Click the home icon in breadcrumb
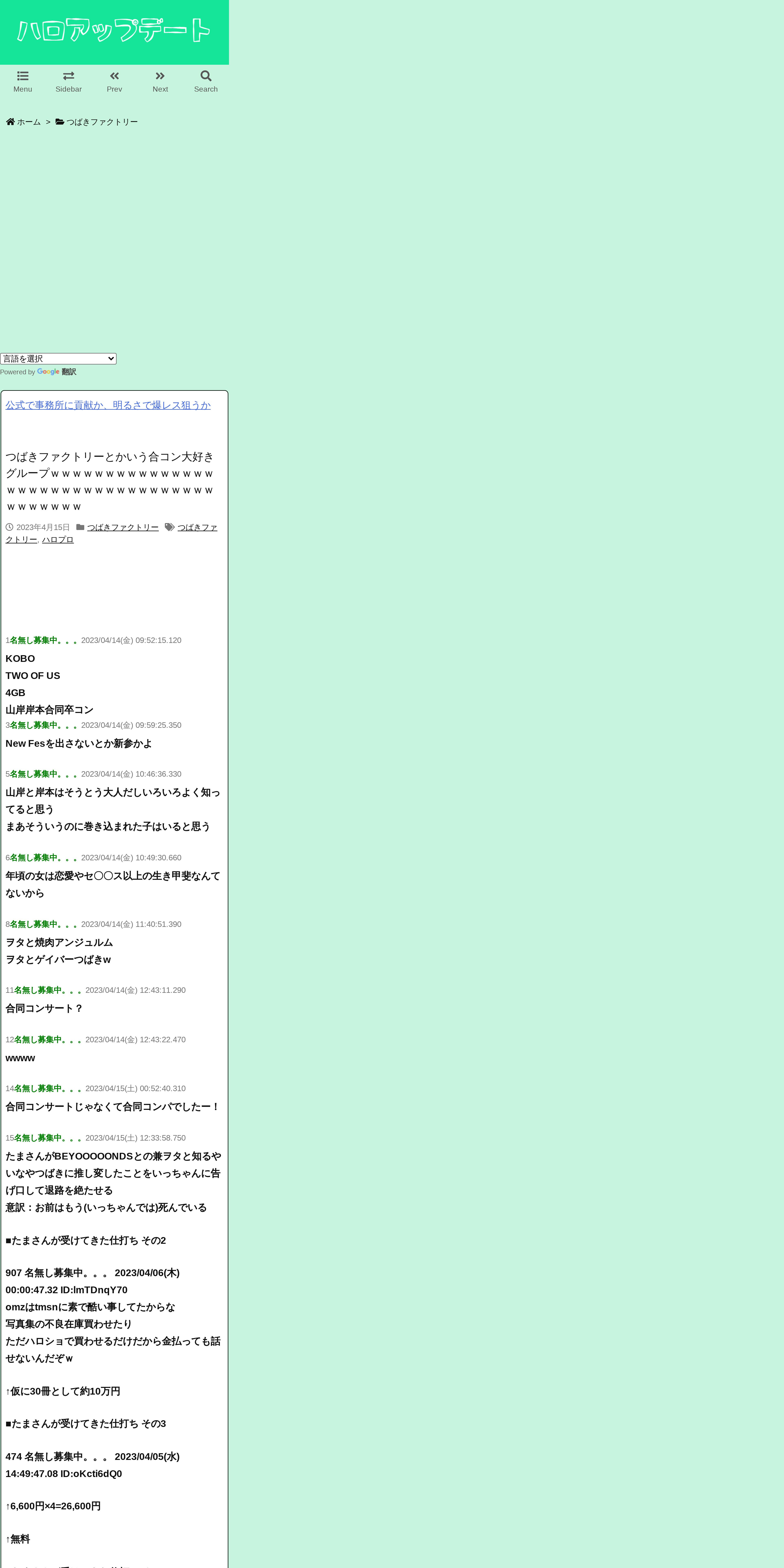 click(10, 122)
